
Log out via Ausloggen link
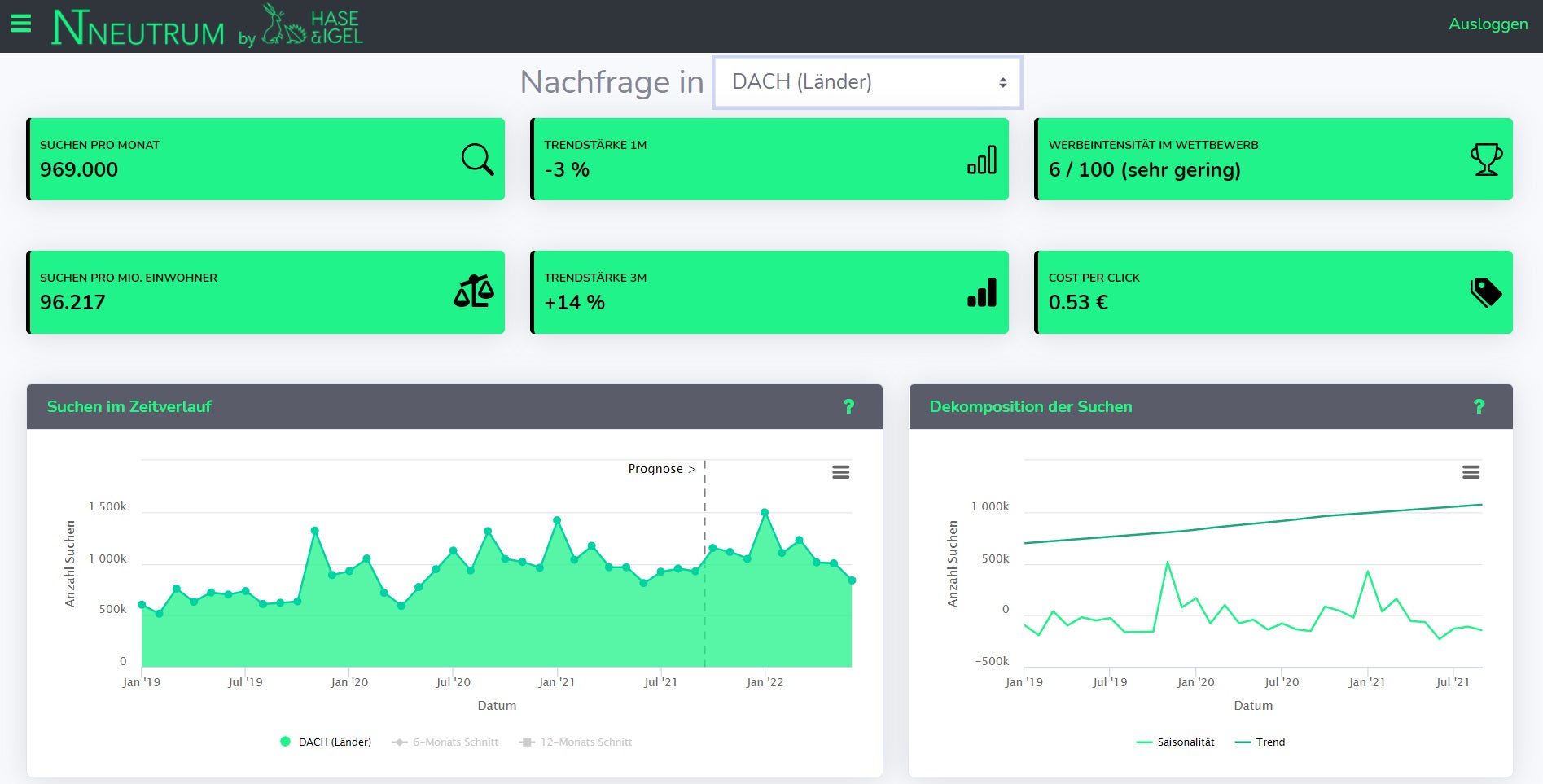1488,24
